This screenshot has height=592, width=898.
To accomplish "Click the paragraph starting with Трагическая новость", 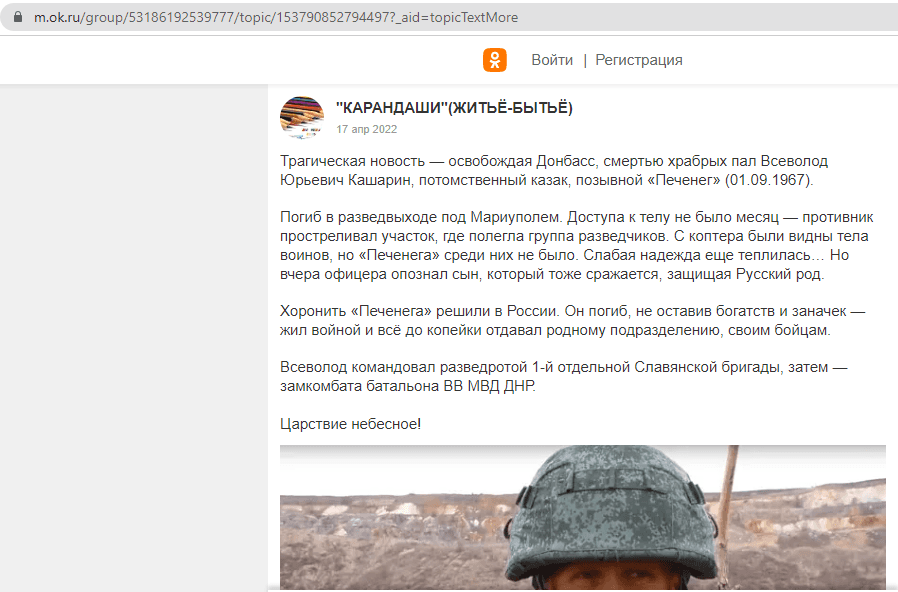I will 554,171.
